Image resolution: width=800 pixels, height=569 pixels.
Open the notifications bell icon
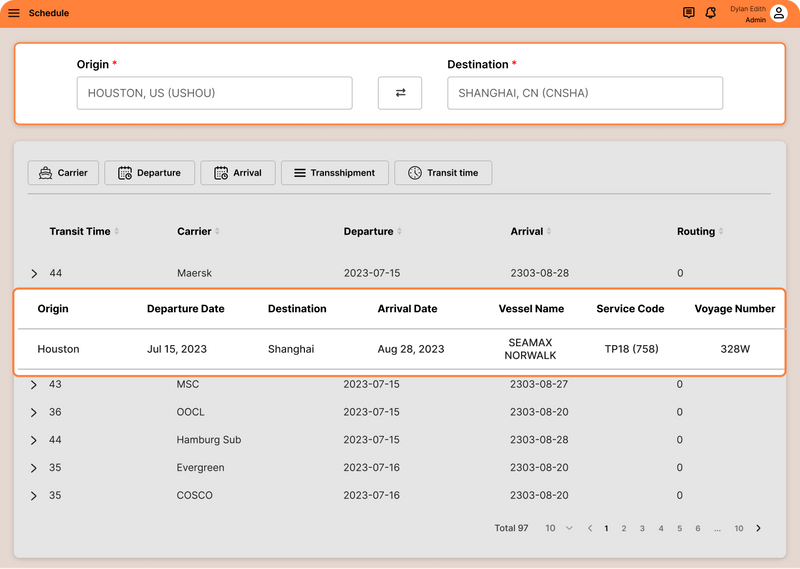tap(710, 13)
